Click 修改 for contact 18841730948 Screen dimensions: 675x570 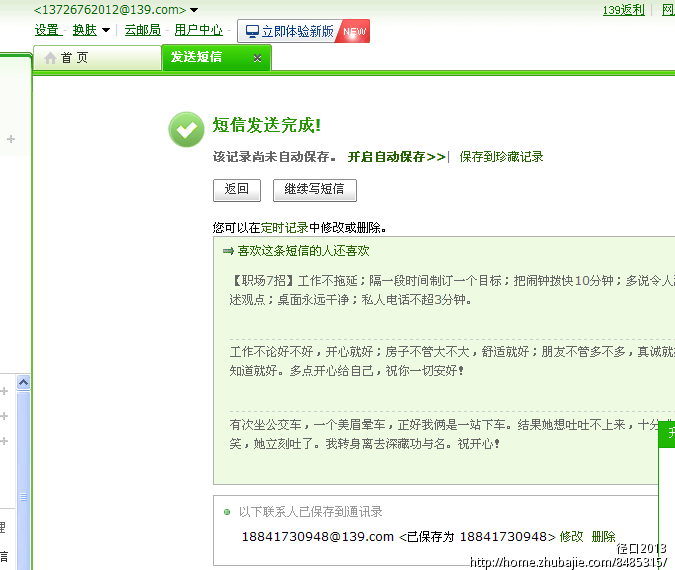(571, 536)
